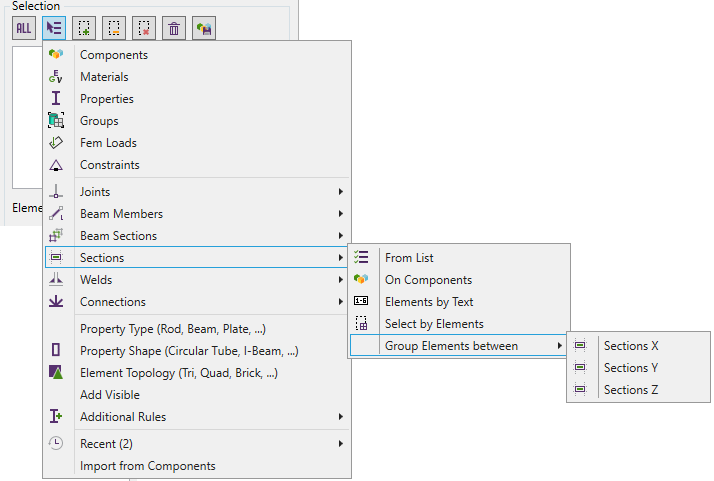The width and height of the screenshot is (714, 481).
Task: Open the Additional Rules submenu
Action: click(x=123, y=417)
